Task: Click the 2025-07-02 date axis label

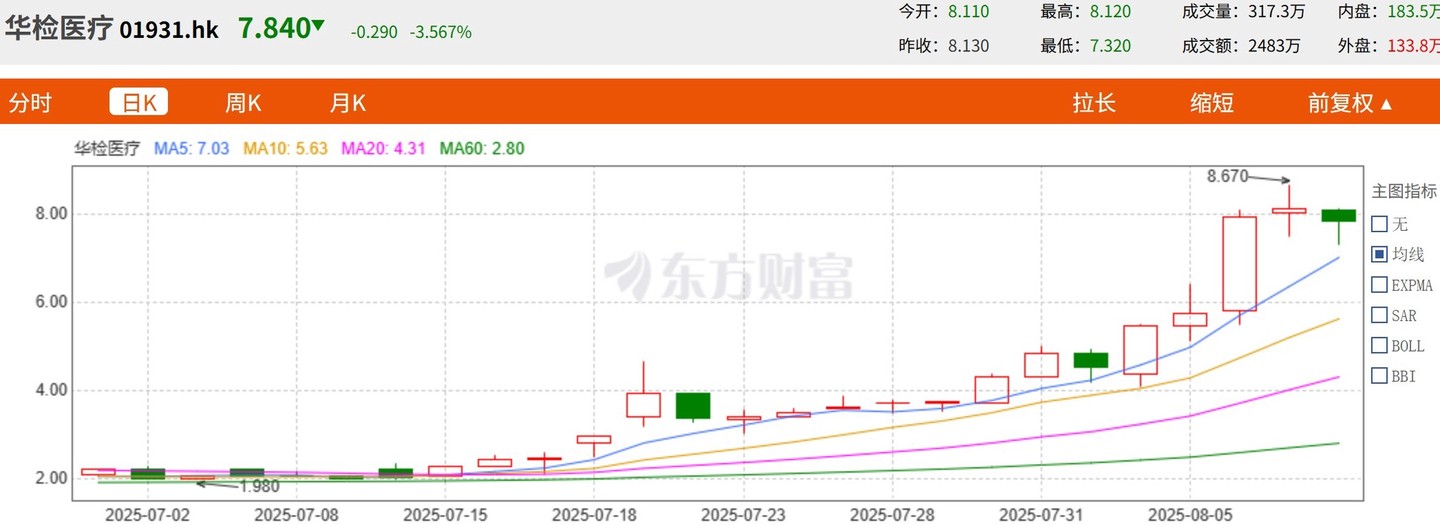Action: pyautogui.click(x=148, y=514)
